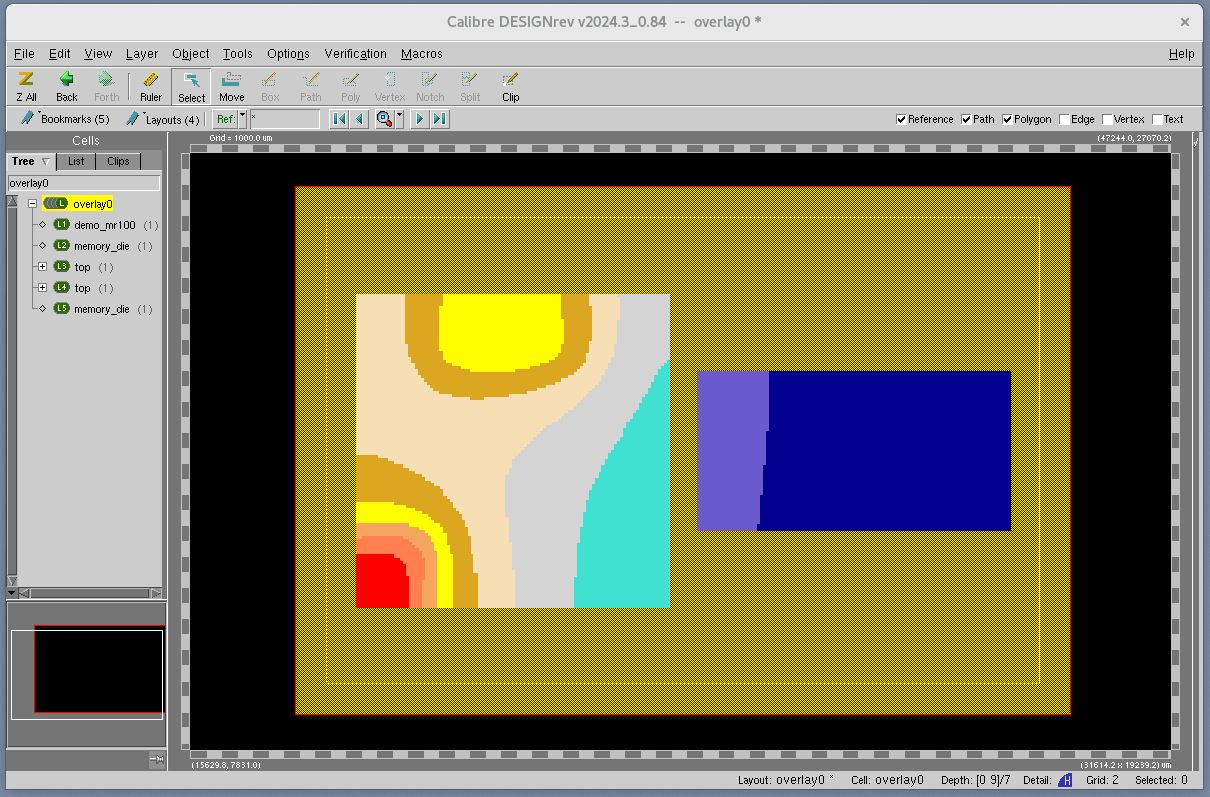Screen dimensions: 1210x797
Task: Open the Verification menu
Action: click(355, 54)
